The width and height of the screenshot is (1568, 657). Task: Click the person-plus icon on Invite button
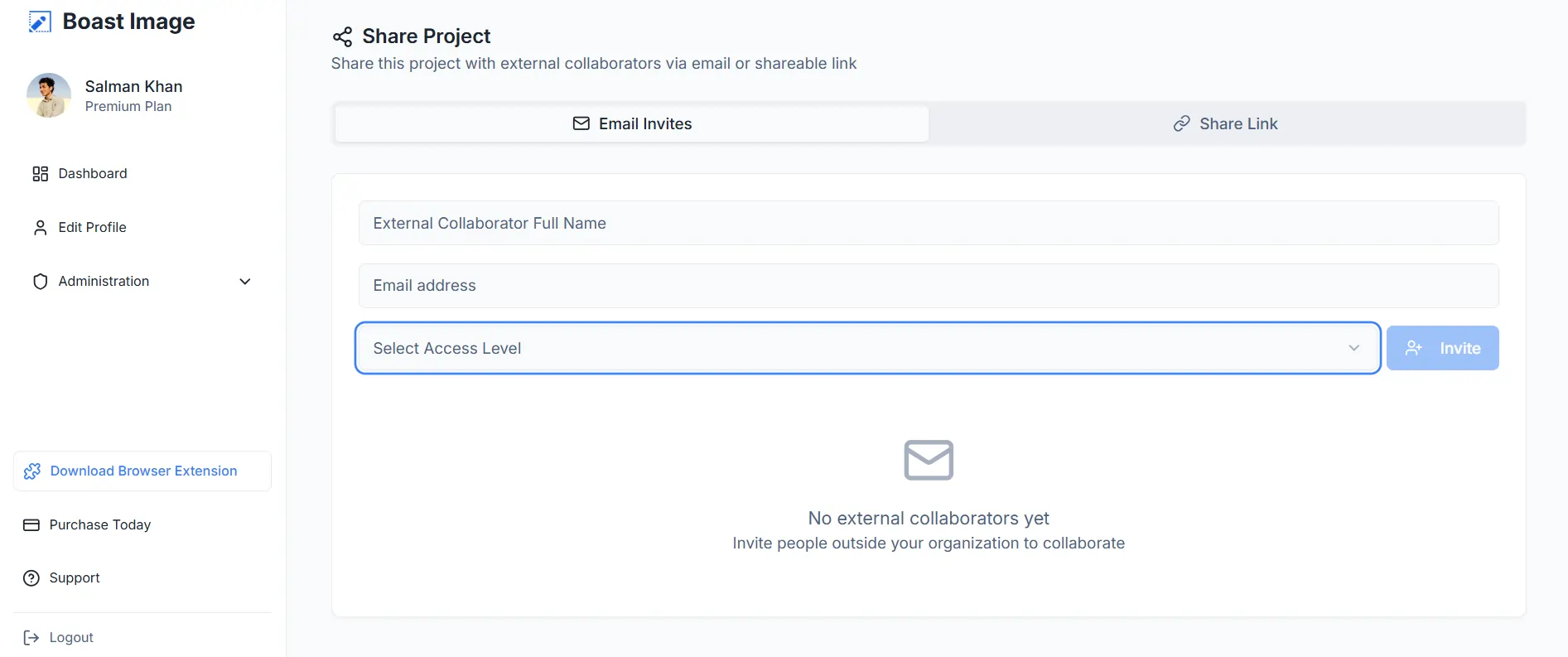[1413, 348]
